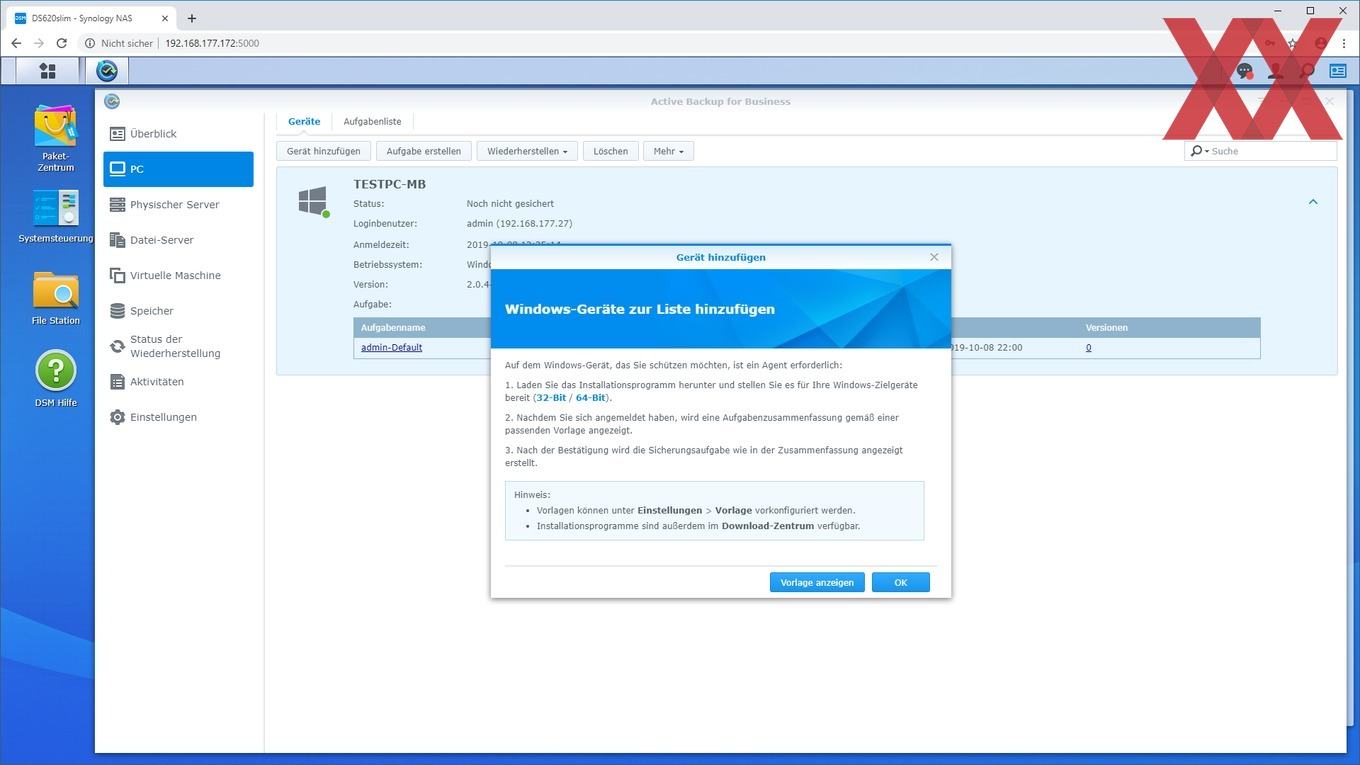
Task: Click into the Suche field
Action: 1272,151
